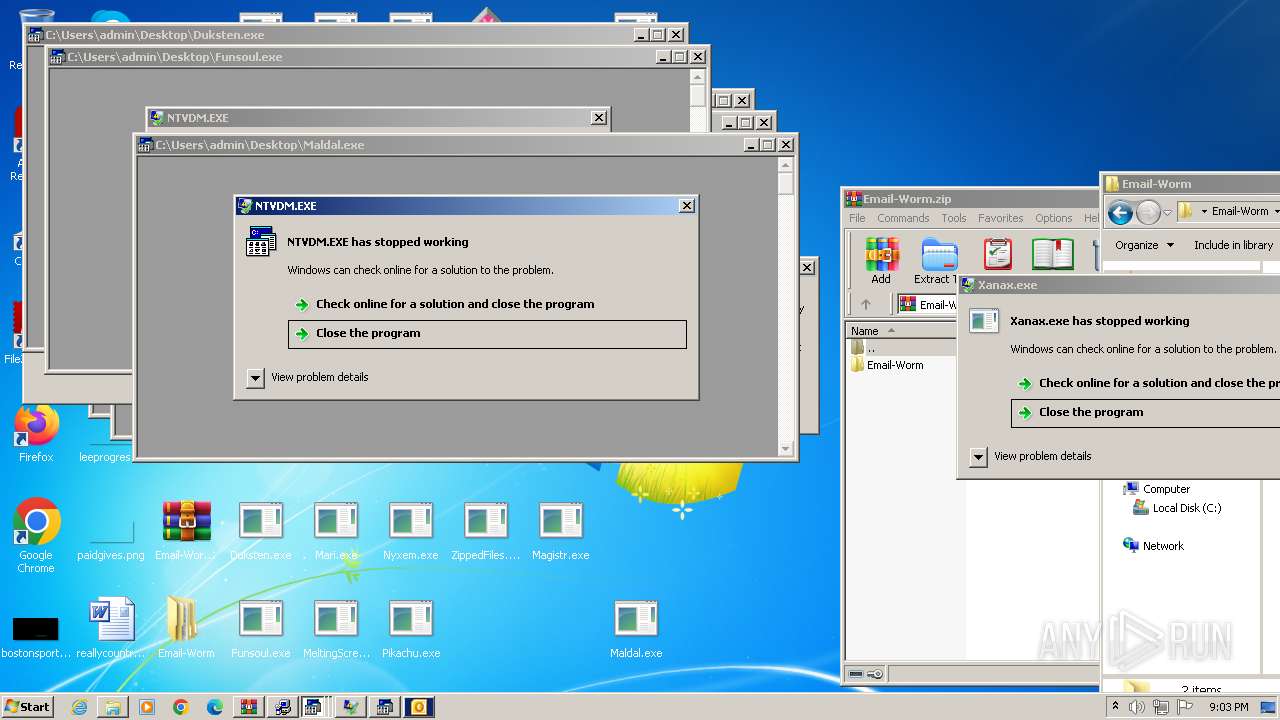Open Internet Explorer from taskbar
Screen dimensions: 1280x720
tap(79, 707)
